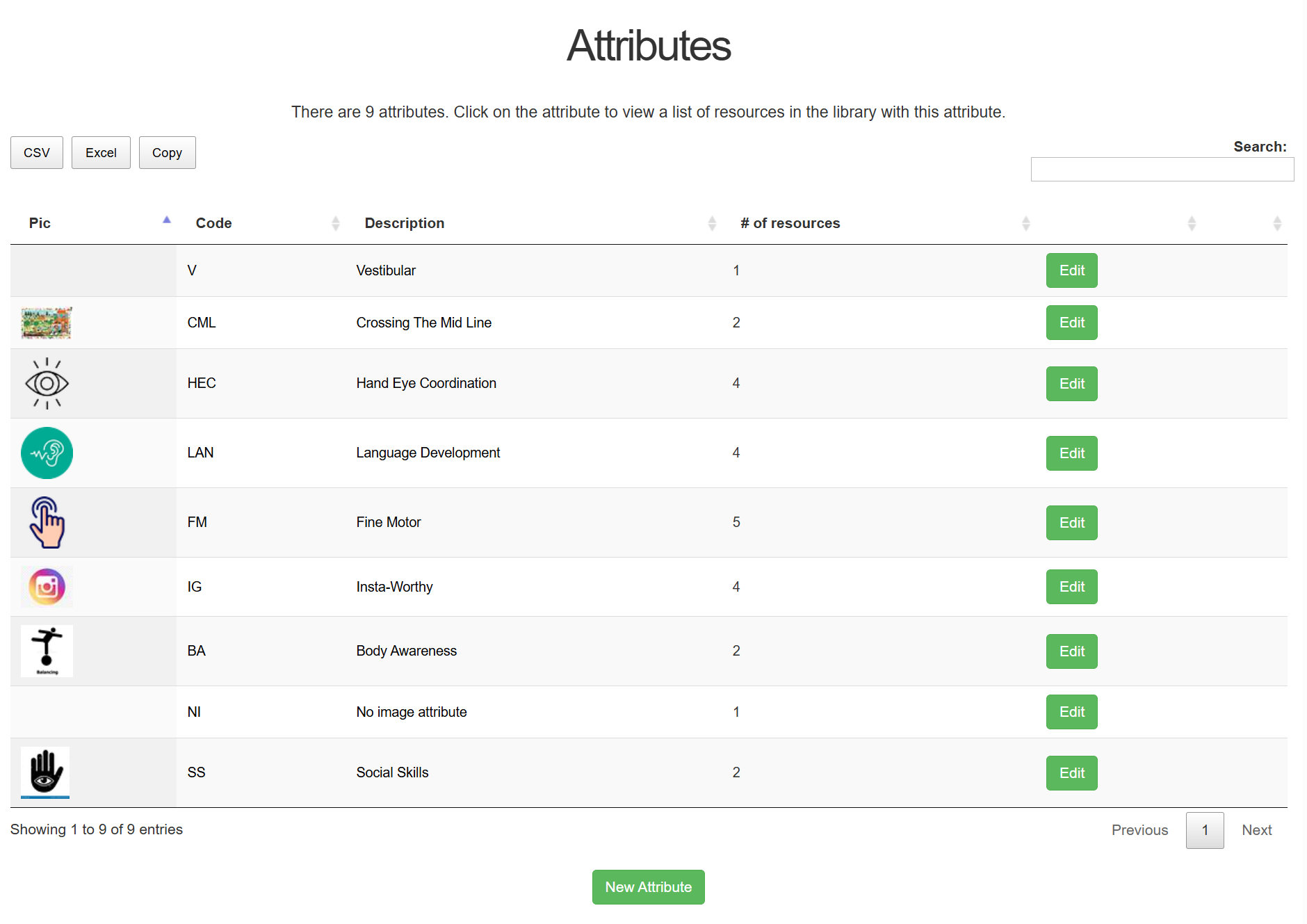Click the teal ear icon for Language Development
Image resolution: width=1307 pixels, height=924 pixels.
coord(47,453)
